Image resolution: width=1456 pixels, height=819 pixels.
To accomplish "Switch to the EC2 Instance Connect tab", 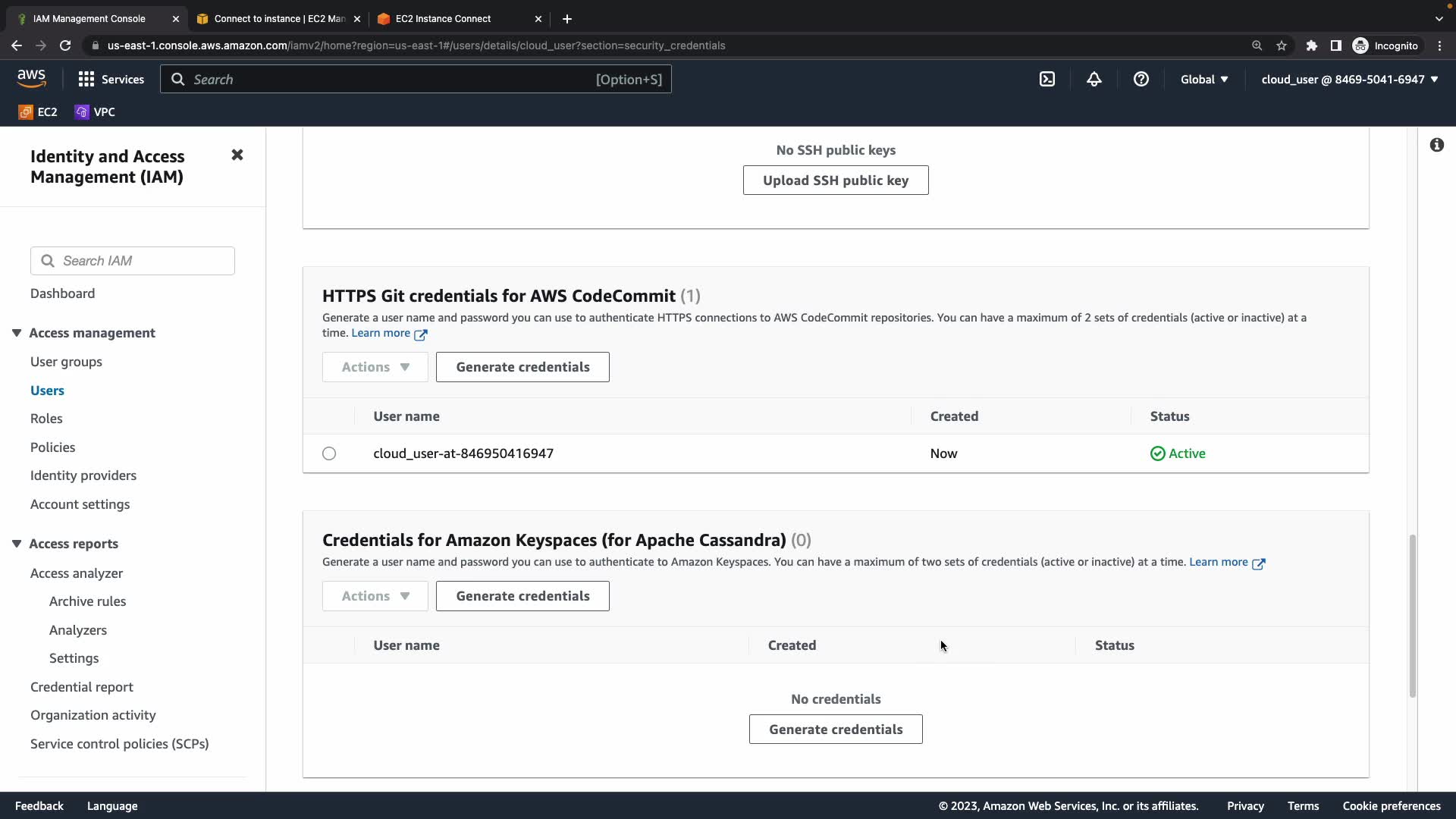I will 443,19.
